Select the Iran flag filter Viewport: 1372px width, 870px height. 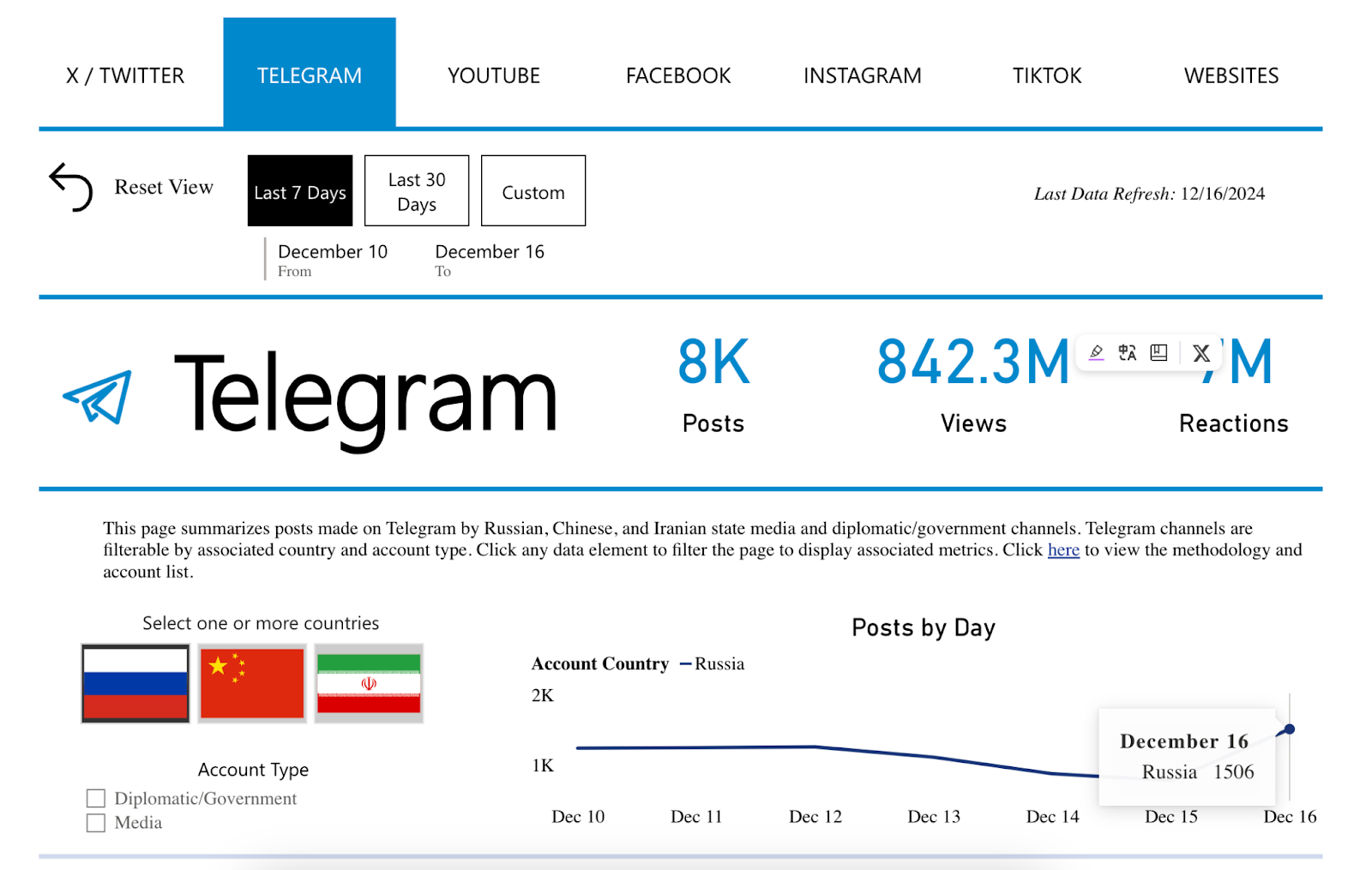369,683
